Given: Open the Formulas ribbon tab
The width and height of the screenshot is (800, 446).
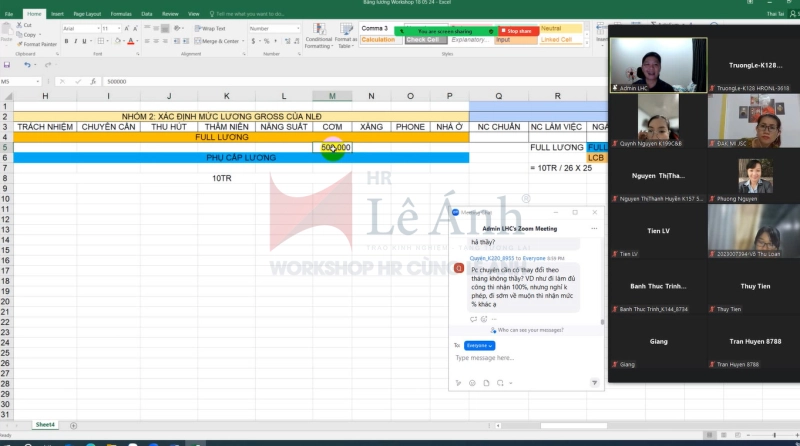Looking at the screenshot, I should (x=121, y=14).
